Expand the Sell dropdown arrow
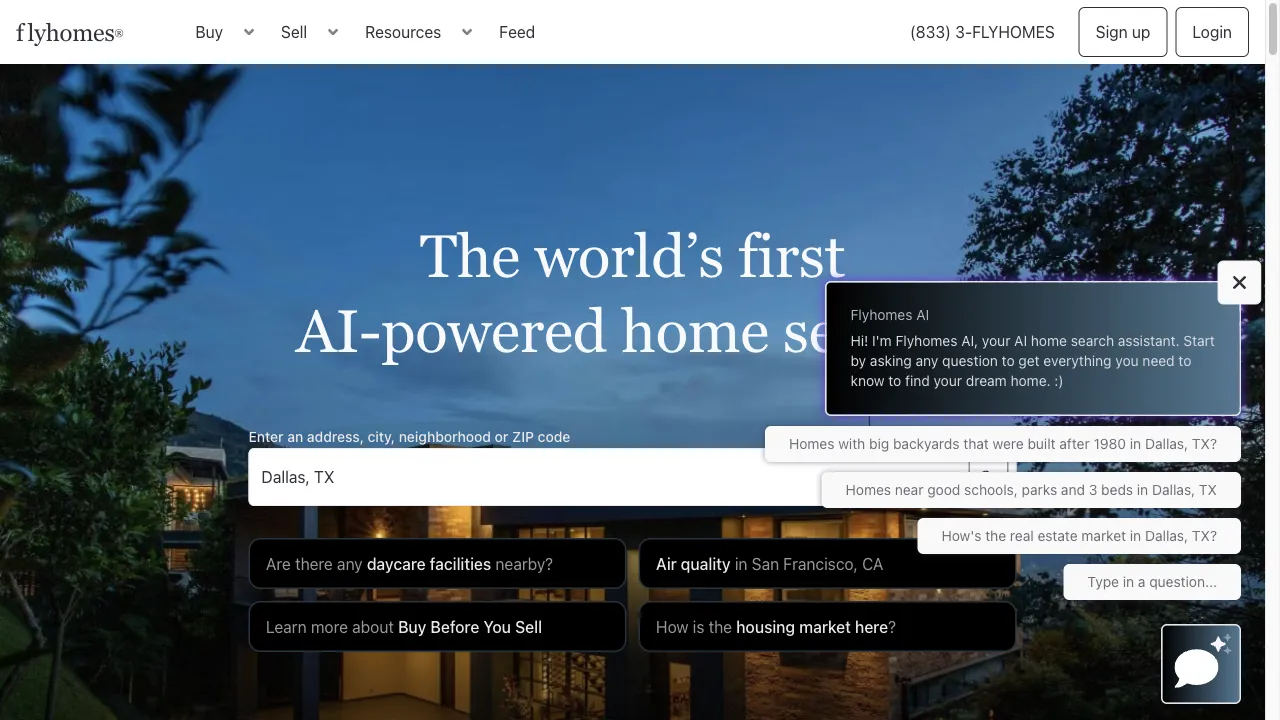 coord(333,32)
